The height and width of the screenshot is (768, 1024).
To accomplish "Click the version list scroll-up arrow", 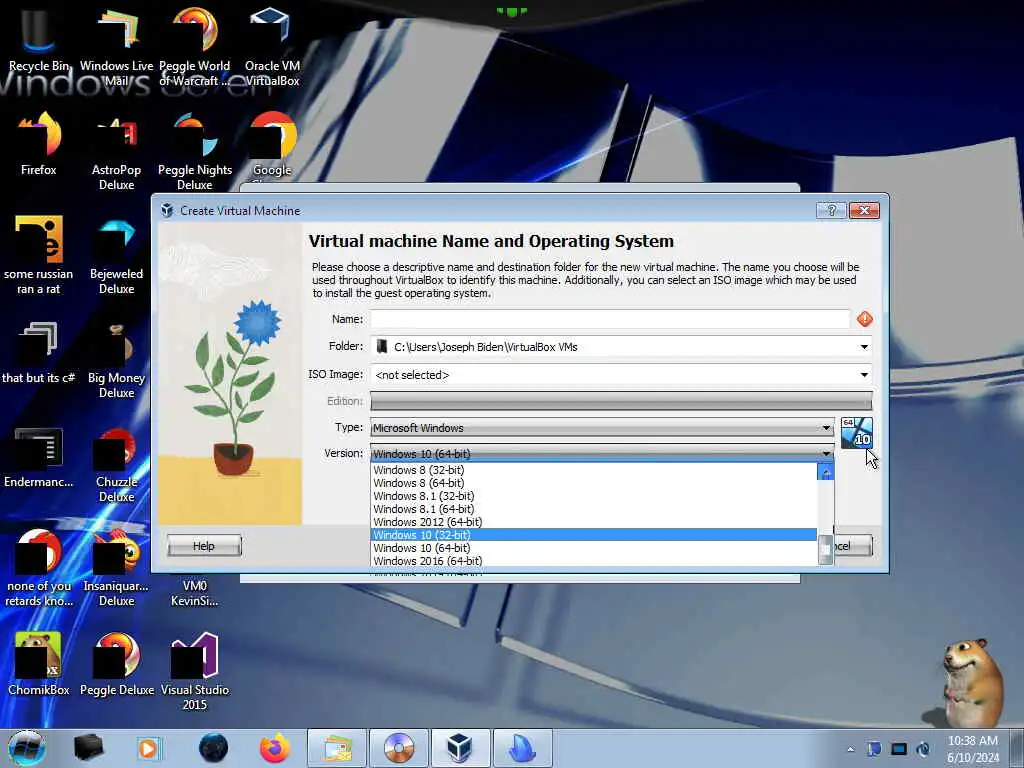I will (825, 472).
